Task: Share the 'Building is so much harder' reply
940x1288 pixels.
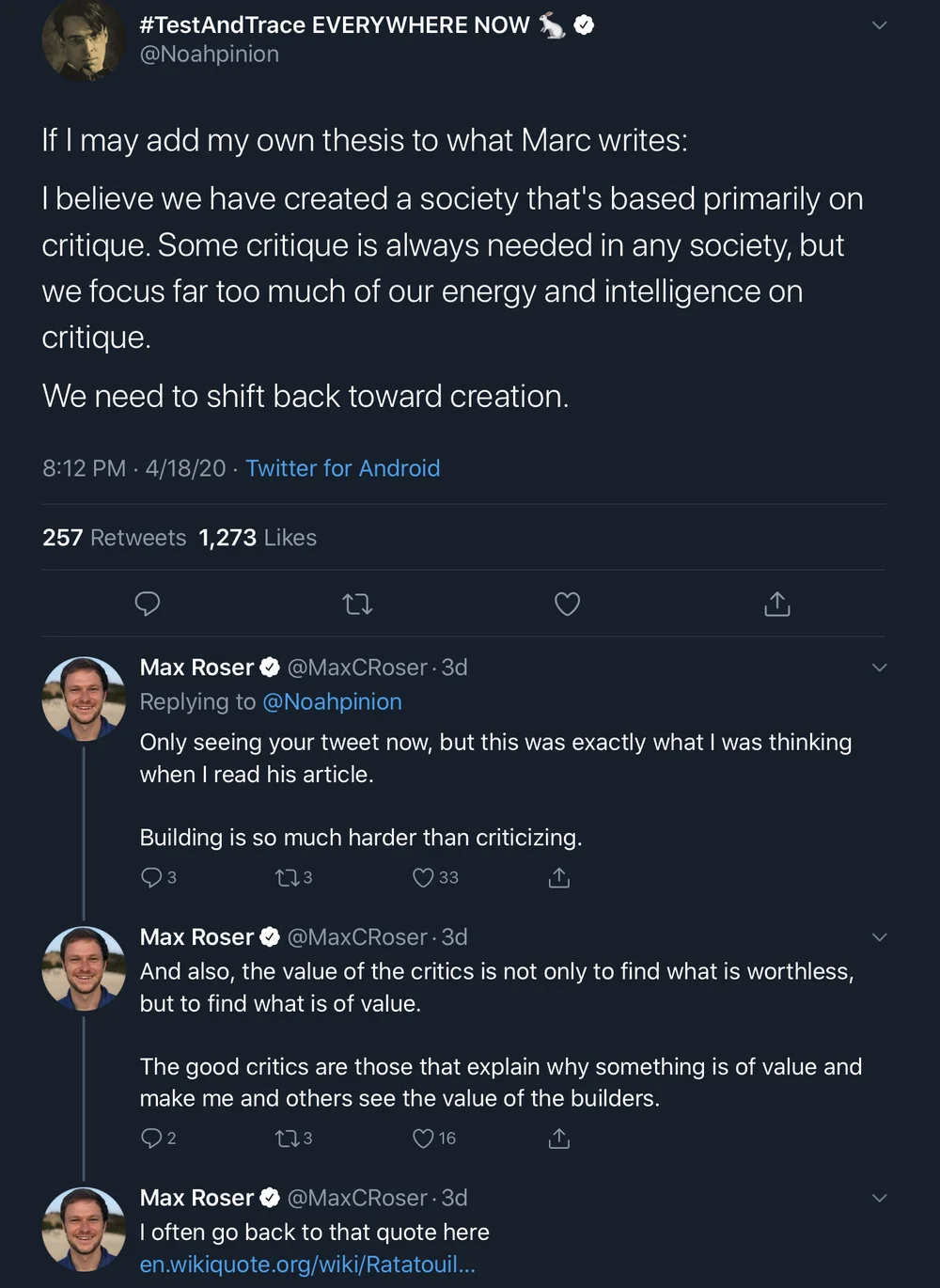Action: coord(559,877)
